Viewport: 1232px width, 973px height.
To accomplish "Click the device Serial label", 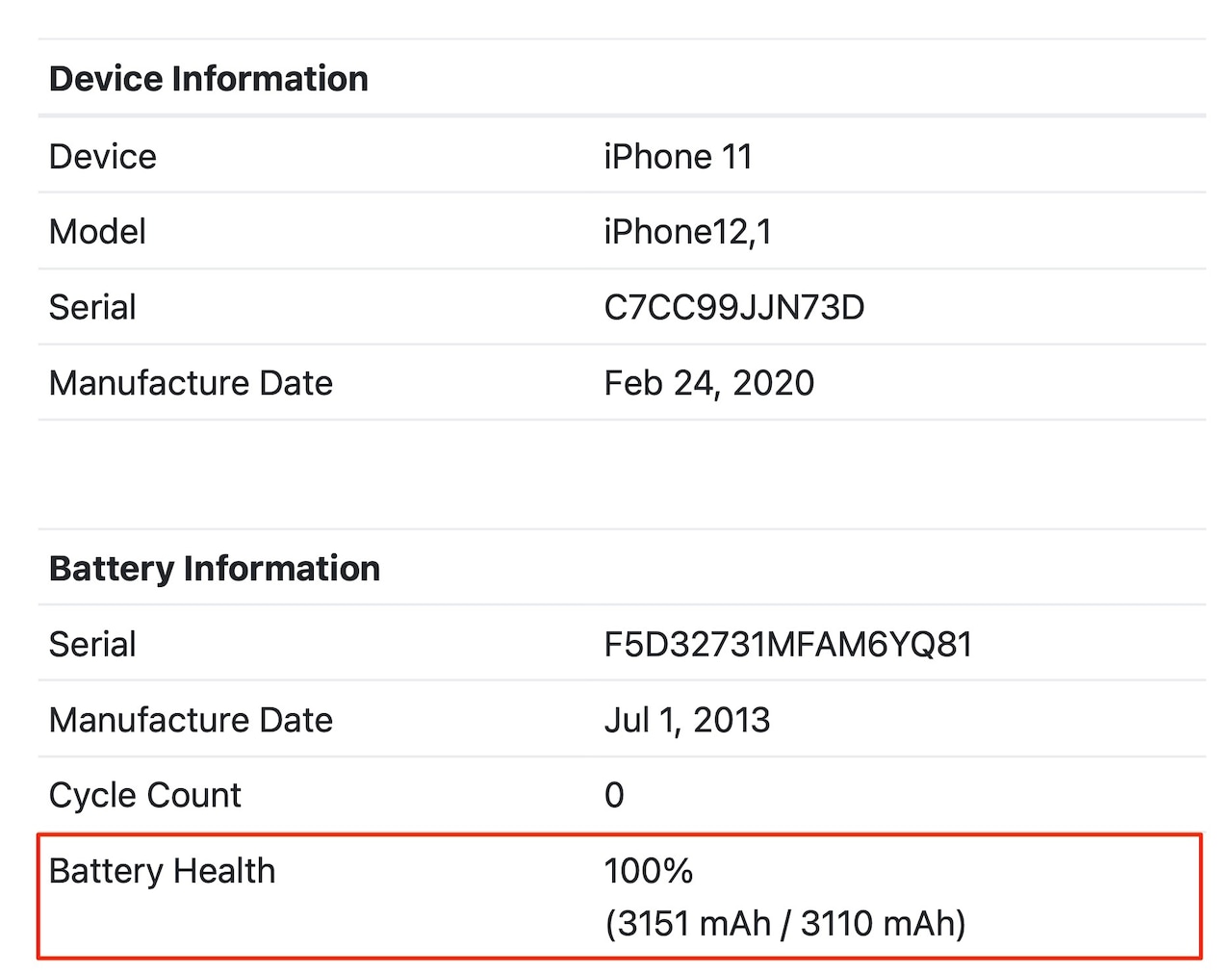I will point(92,307).
